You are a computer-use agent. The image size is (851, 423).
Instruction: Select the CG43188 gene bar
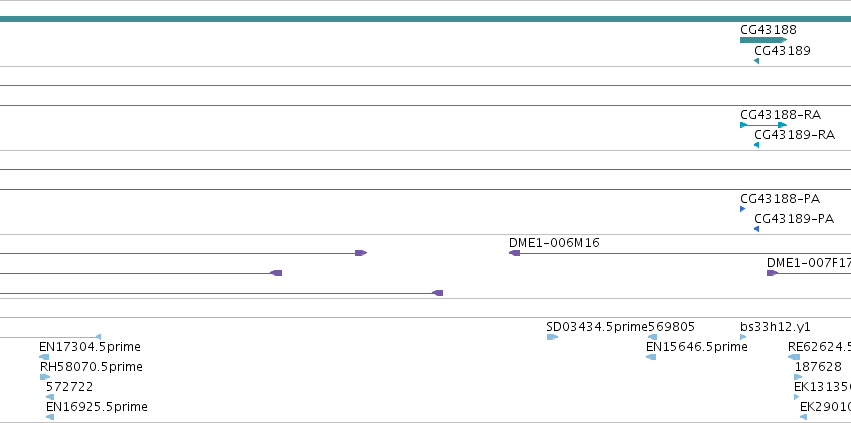[x=763, y=40]
